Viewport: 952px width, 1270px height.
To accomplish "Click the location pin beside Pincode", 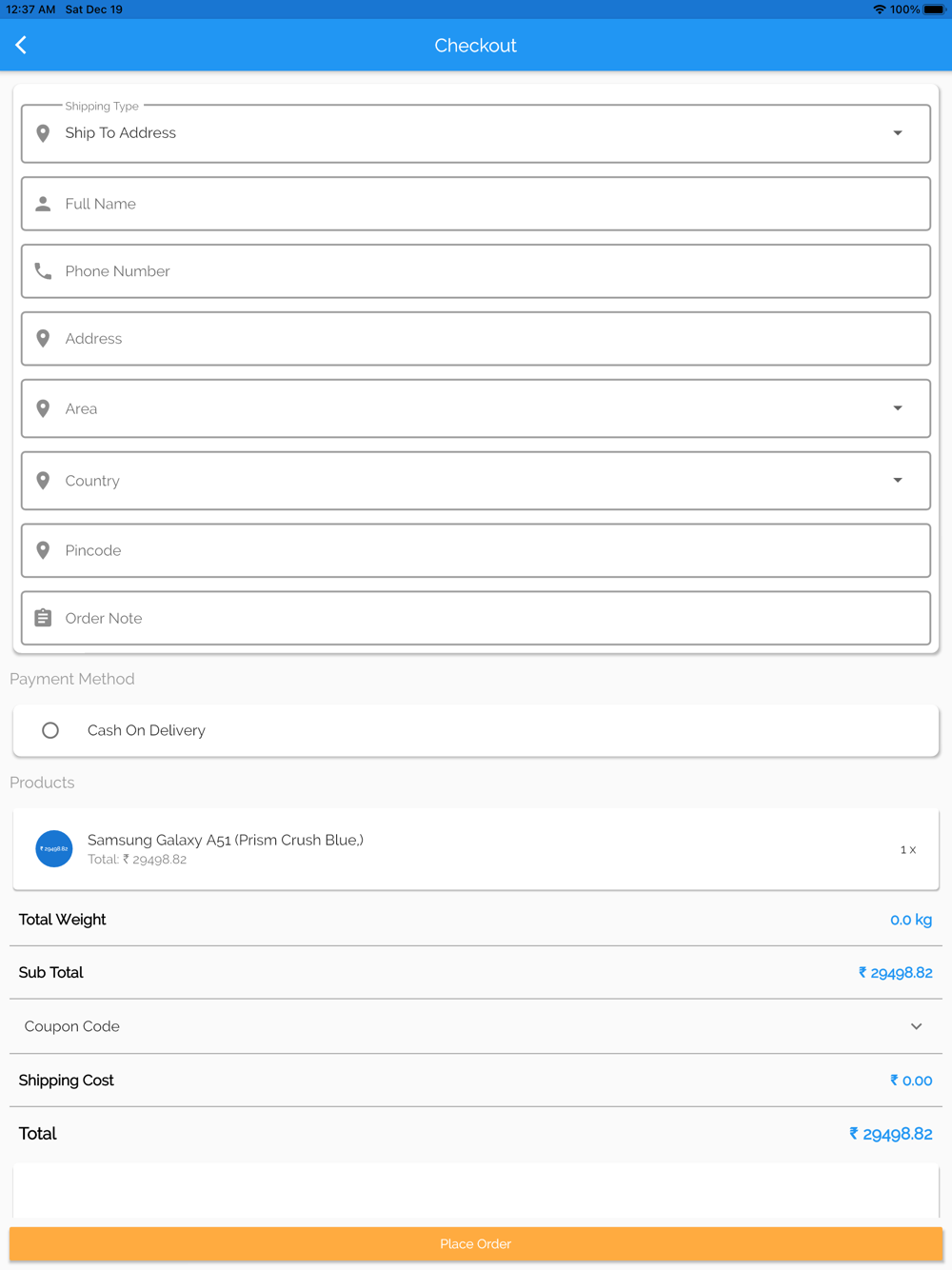I will point(43,550).
